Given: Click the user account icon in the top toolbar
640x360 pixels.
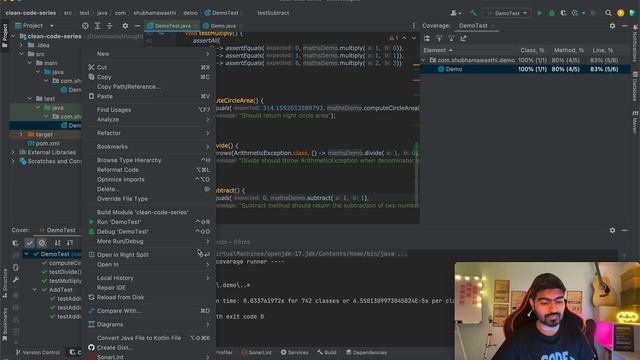Looking at the screenshot, I should 455,13.
